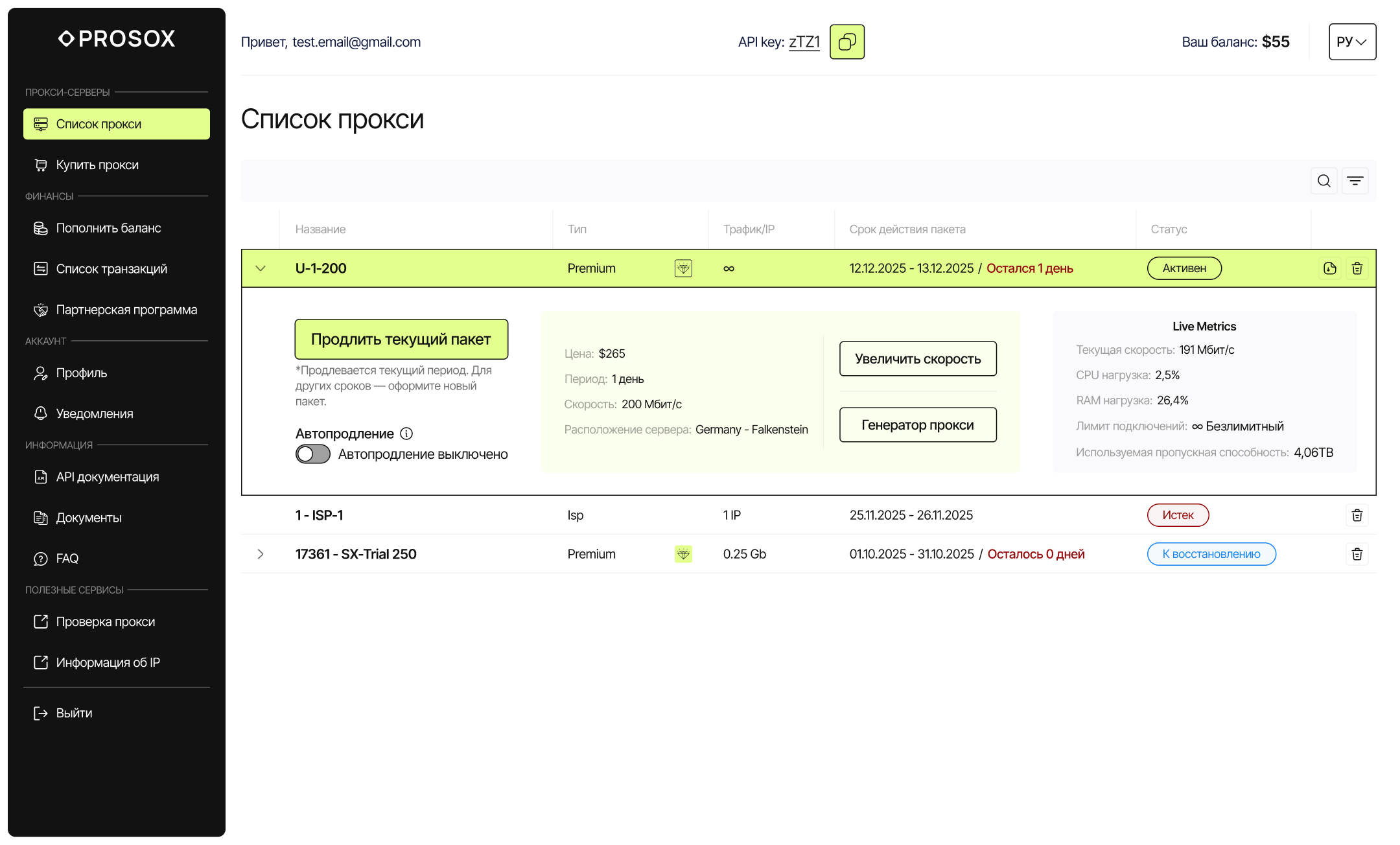Click the auto-renewal info icon
1400x845 pixels.
406,434
